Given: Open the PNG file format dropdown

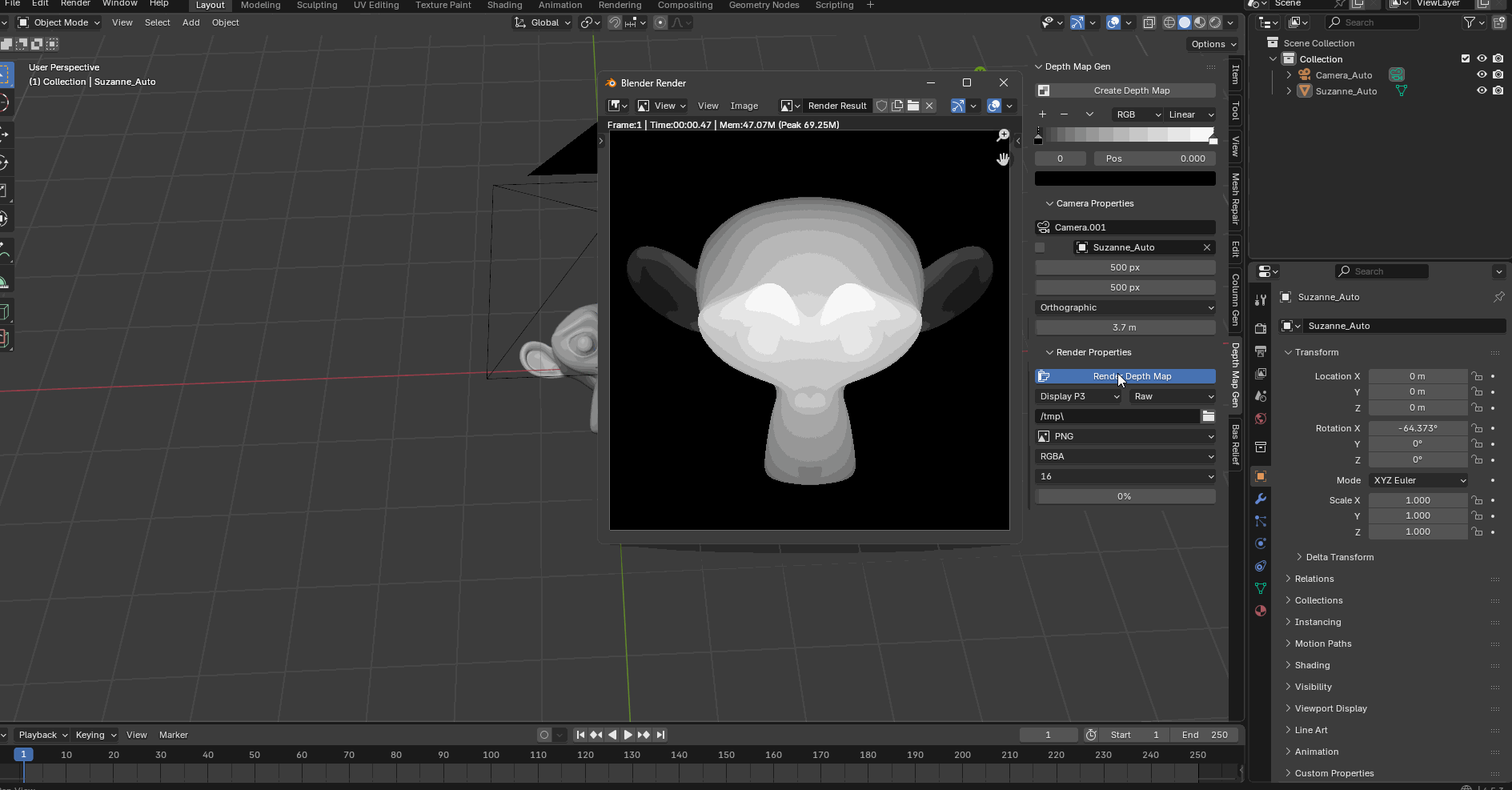Looking at the screenshot, I should (x=1125, y=436).
